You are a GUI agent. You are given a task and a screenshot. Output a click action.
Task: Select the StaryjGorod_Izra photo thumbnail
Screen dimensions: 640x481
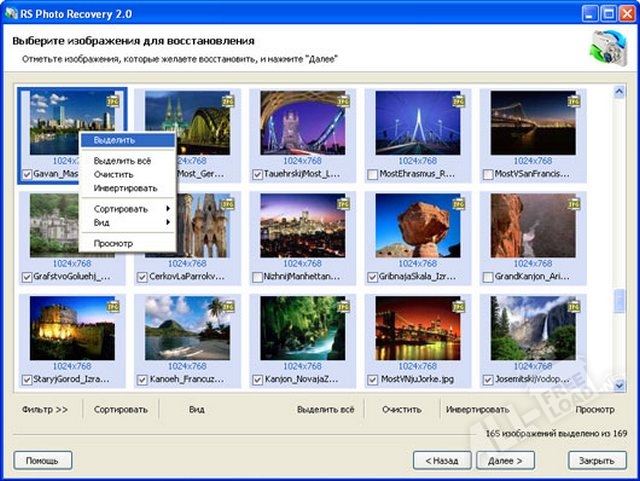click(x=71, y=328)
